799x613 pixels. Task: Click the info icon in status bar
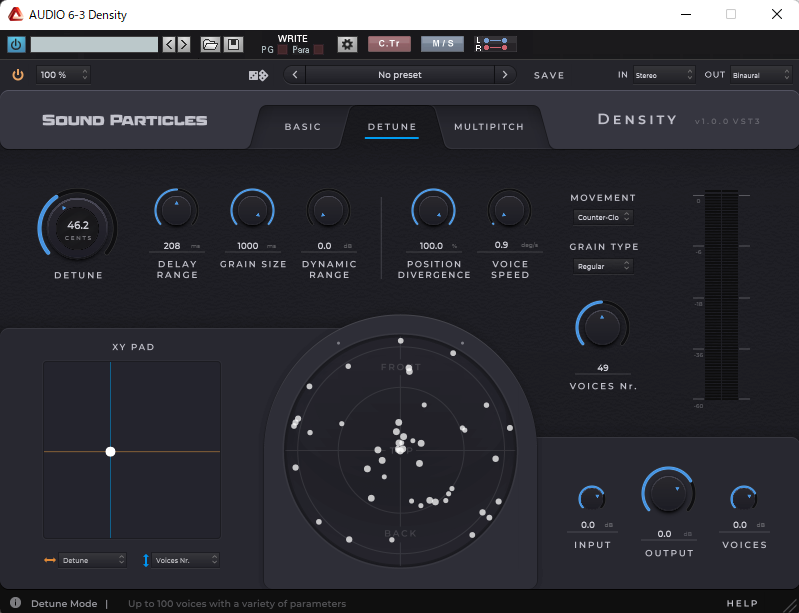point(16,603)
